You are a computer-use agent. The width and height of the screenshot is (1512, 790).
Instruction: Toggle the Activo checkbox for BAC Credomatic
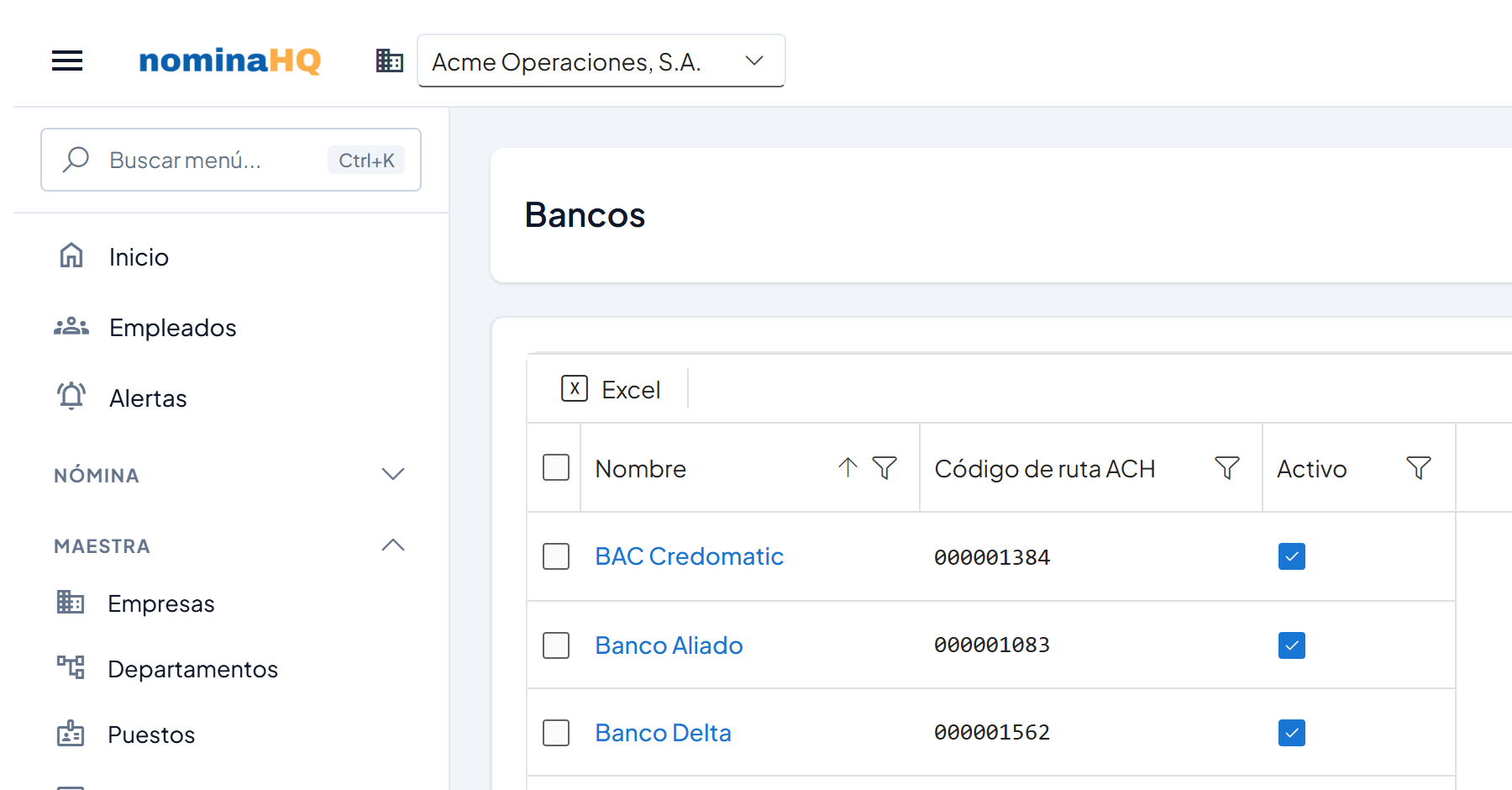[x=1292, y=556]
